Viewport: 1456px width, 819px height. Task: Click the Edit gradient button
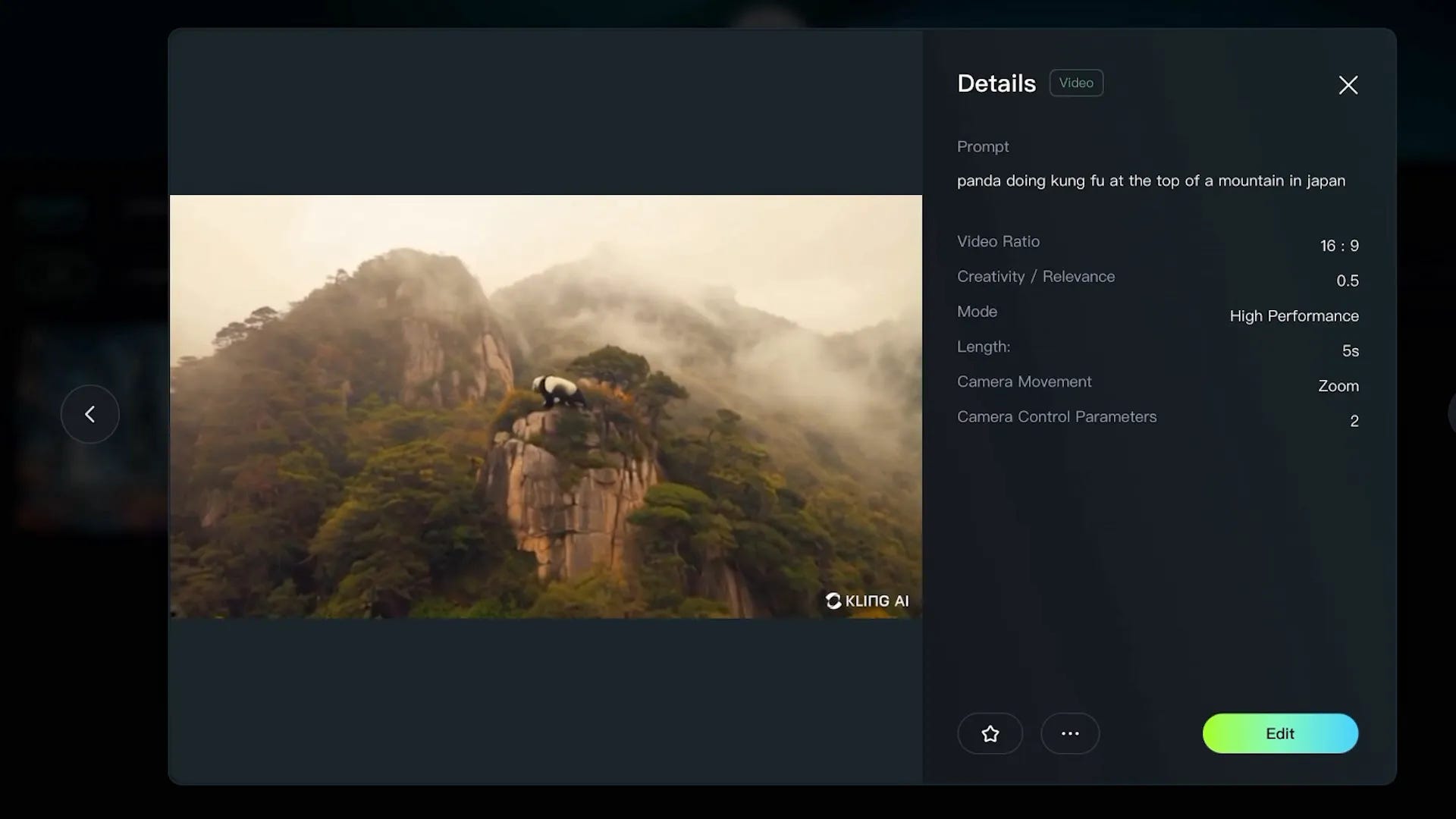point(1279,733)
